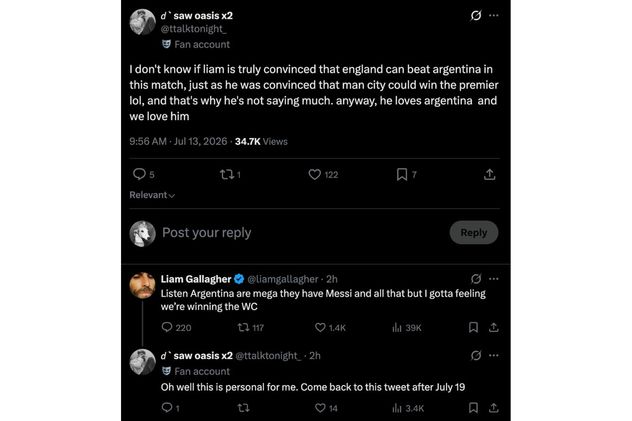View analytics on Liam Gallagher's reply
Viewport: 632px width, 421px height.
click(x=407, y=328)
